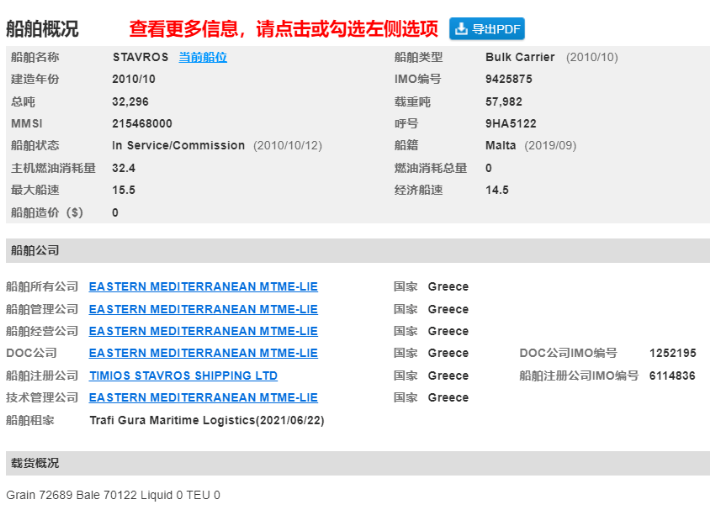Select the 燃油消耗总量 label
728x510 pixels.
(x=430, y=168)
